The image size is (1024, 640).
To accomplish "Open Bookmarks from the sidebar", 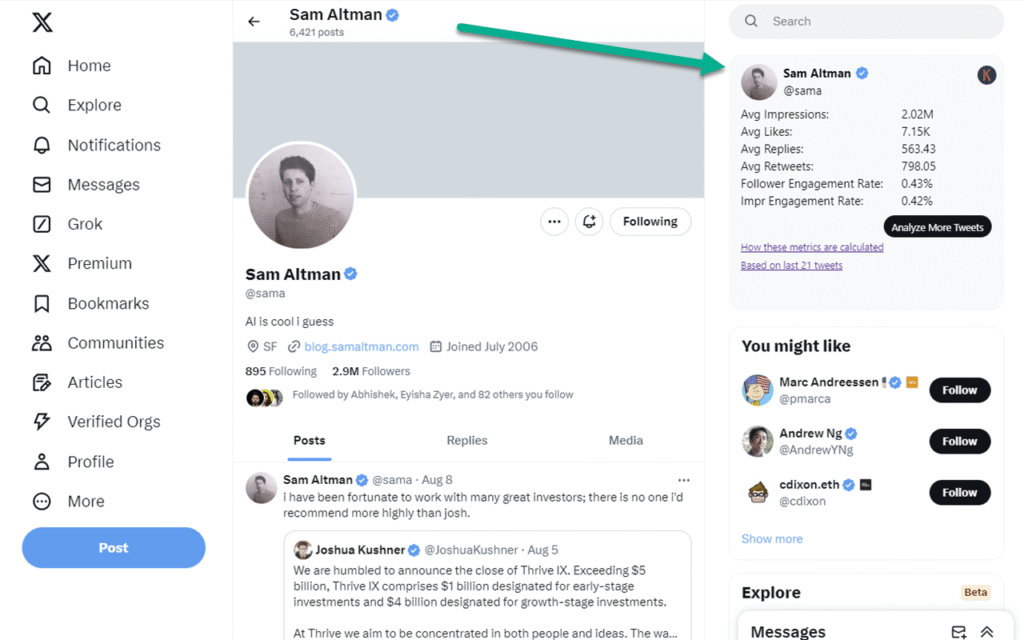I will (43, 303).
